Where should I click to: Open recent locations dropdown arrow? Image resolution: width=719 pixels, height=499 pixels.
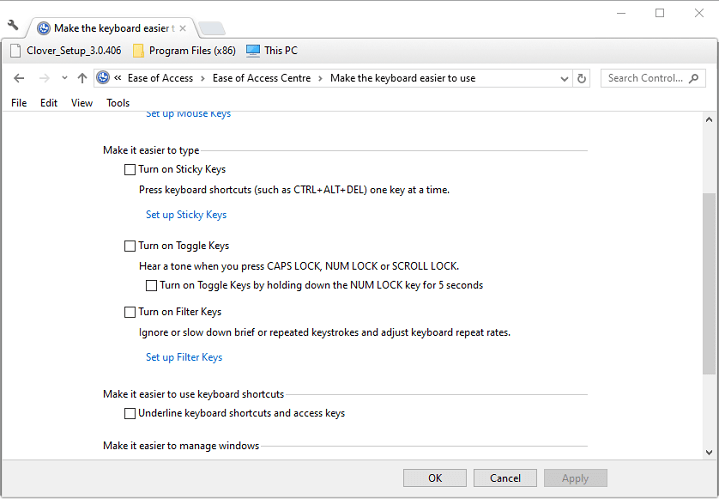point(65,78)
